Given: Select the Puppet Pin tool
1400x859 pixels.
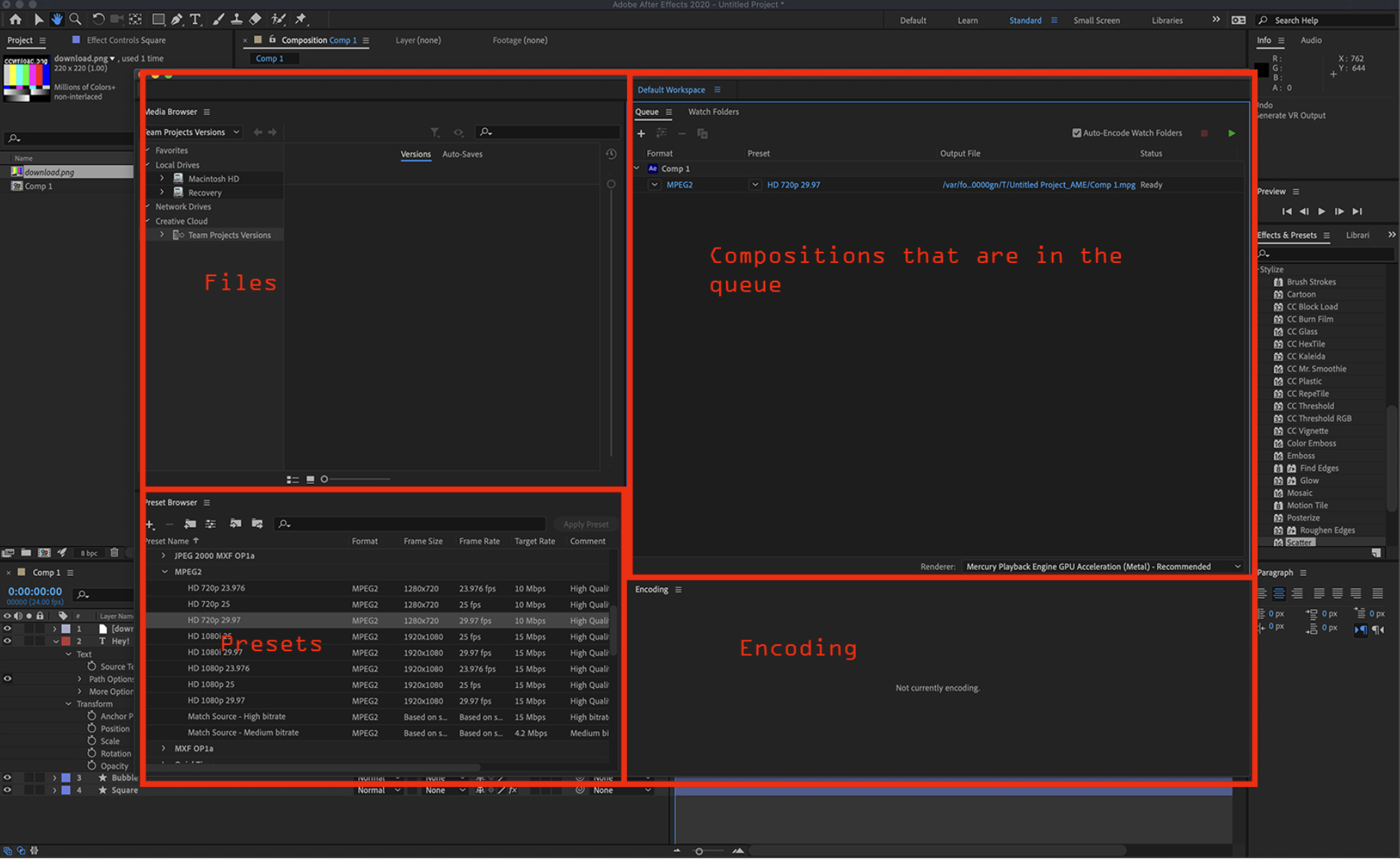Looking at the screenshot, I should click(301, 19).
